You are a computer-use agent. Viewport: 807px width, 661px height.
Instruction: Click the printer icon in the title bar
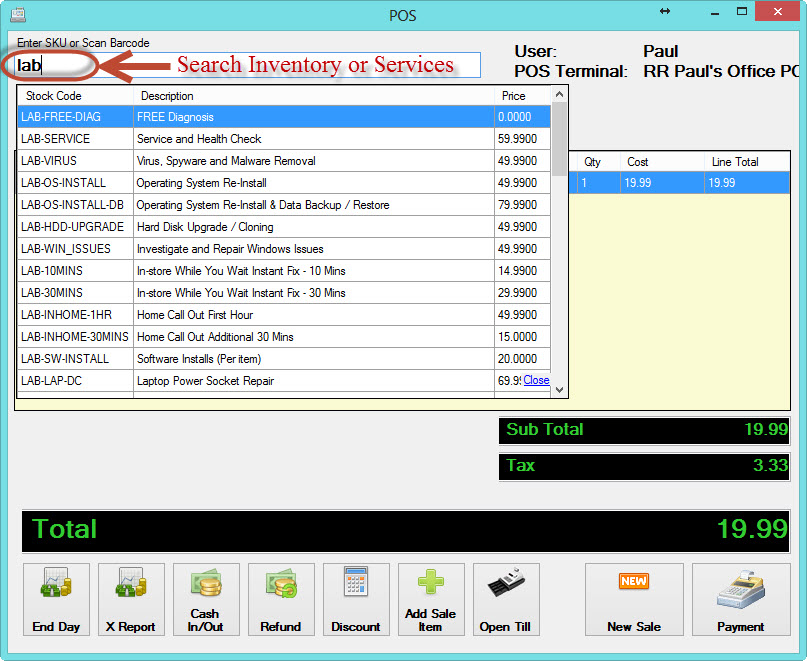(17, 15)
